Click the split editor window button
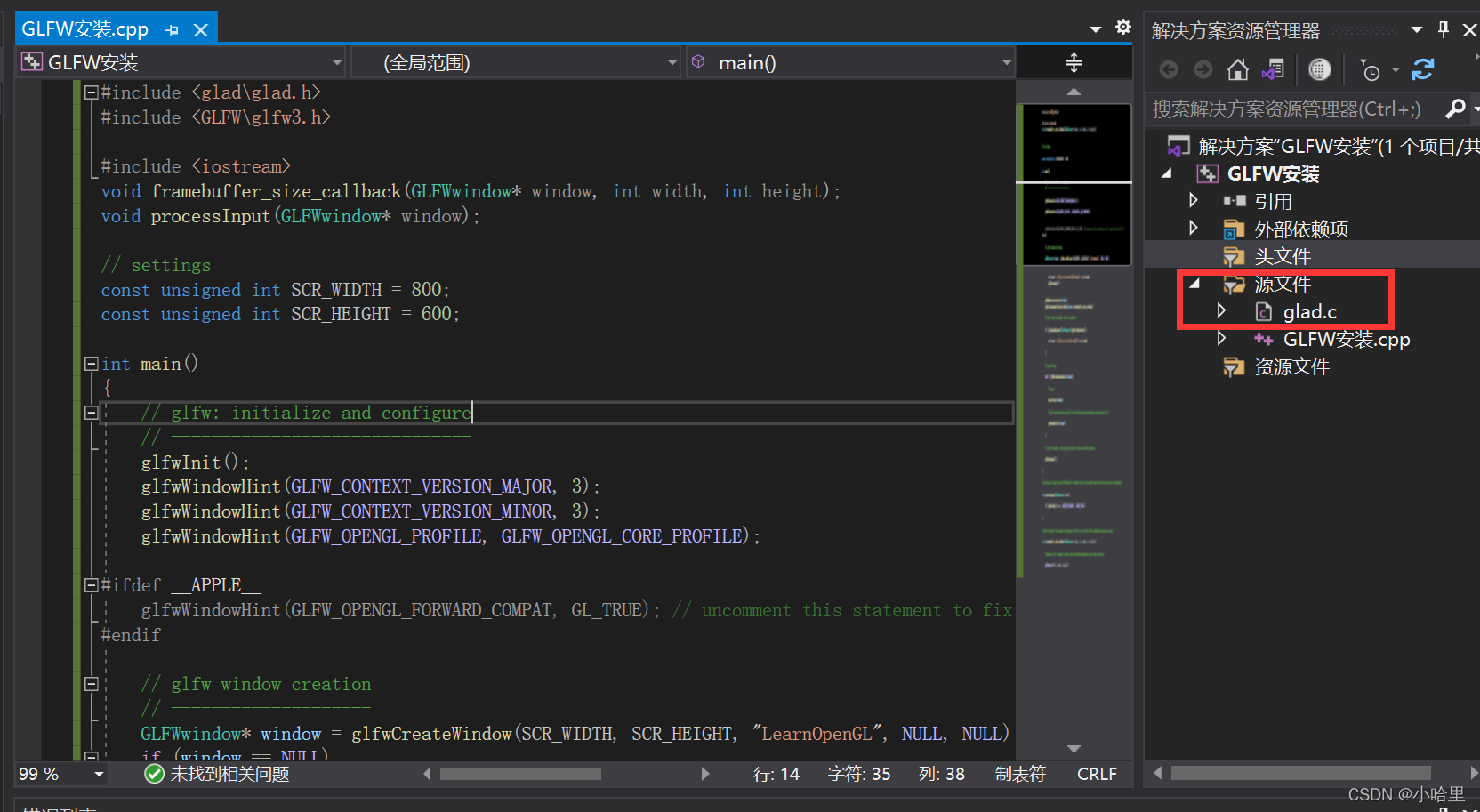1480x812 pixels. pyautogui.click(x=1074, y=62)
